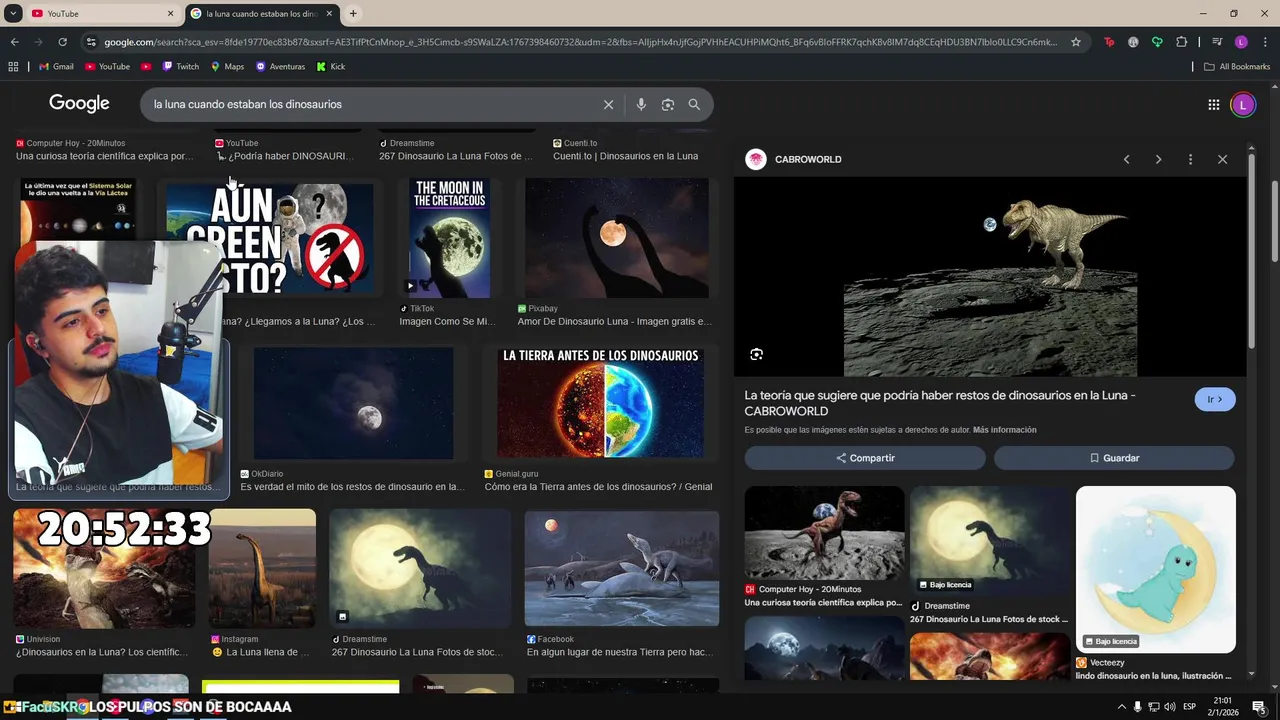Open the 'Más información' copyright link

point(1004,430)
